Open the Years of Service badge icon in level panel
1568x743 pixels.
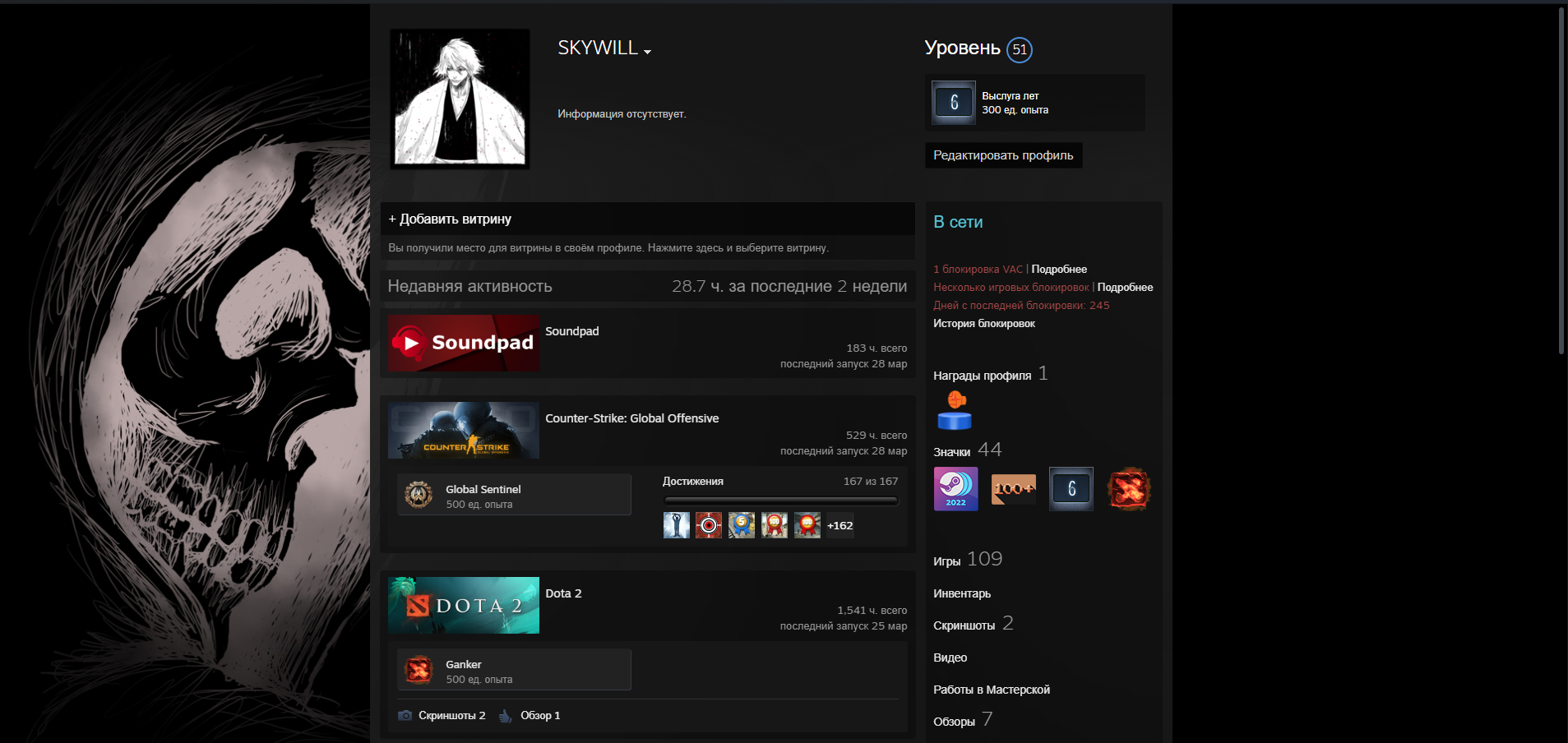pos(954,103)
